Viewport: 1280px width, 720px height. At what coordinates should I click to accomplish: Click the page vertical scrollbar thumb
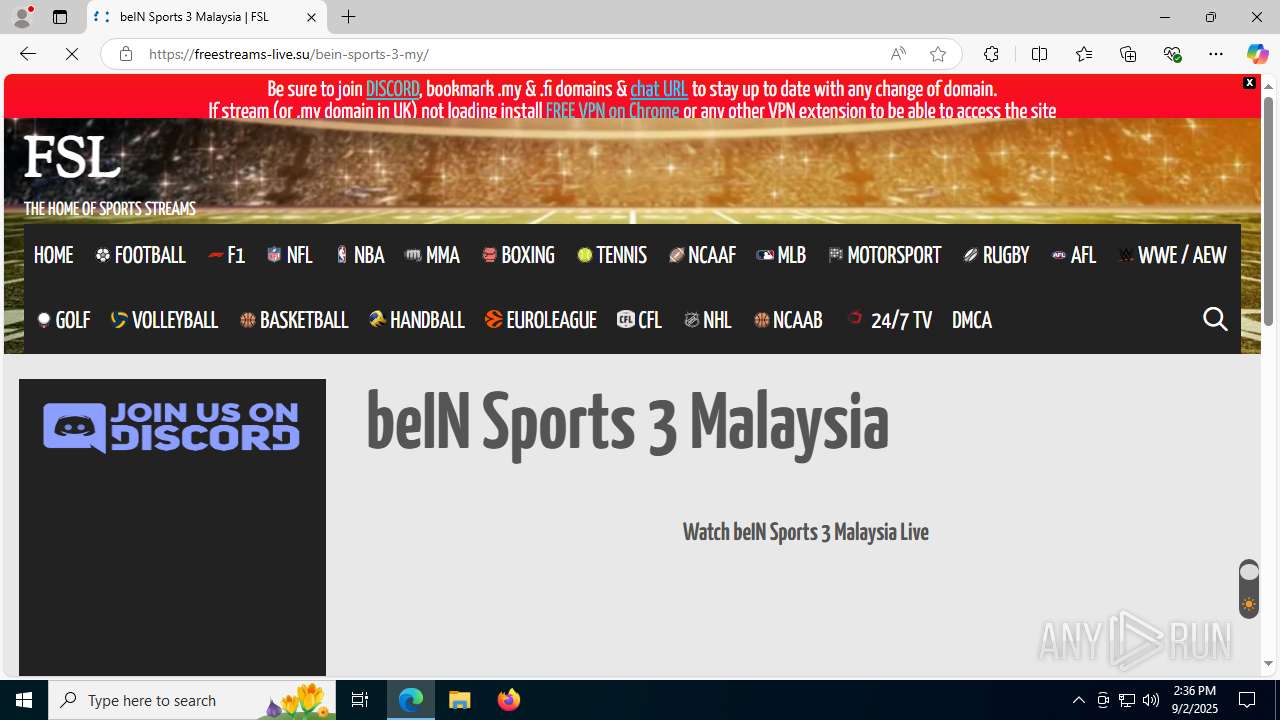(1268, 212)
